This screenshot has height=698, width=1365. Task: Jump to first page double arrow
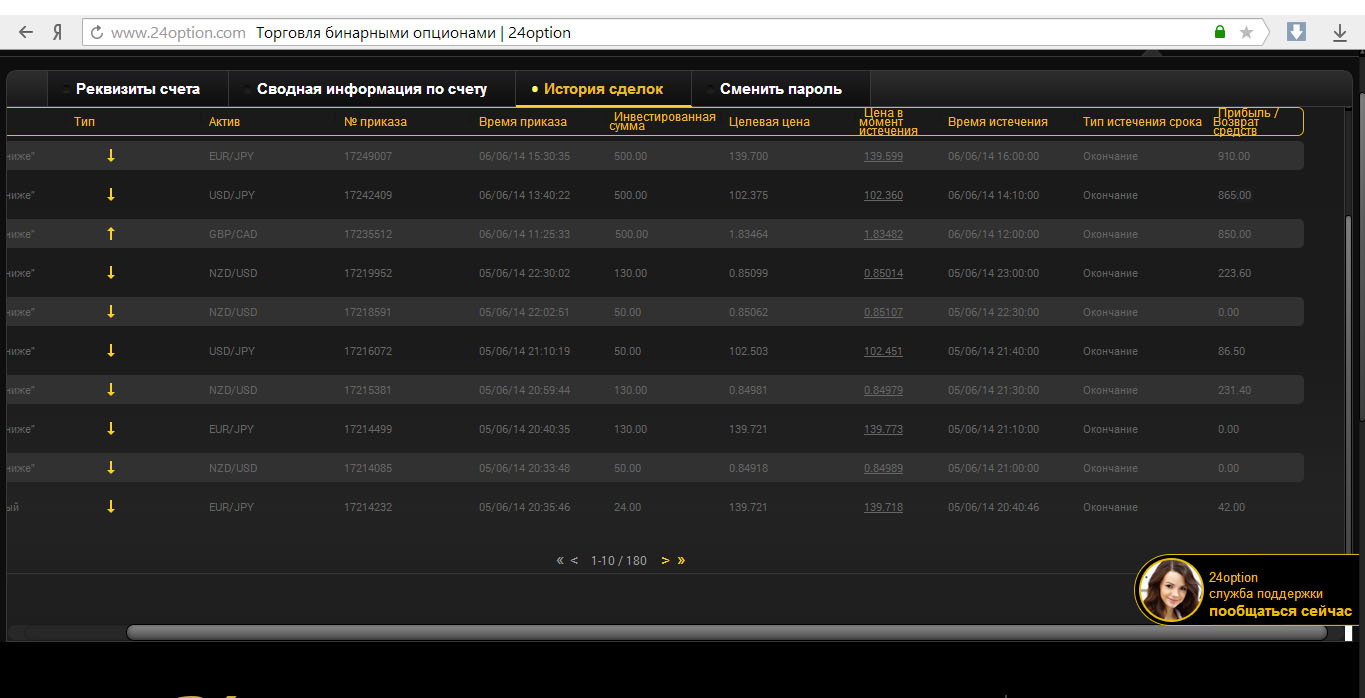(560, 561)
